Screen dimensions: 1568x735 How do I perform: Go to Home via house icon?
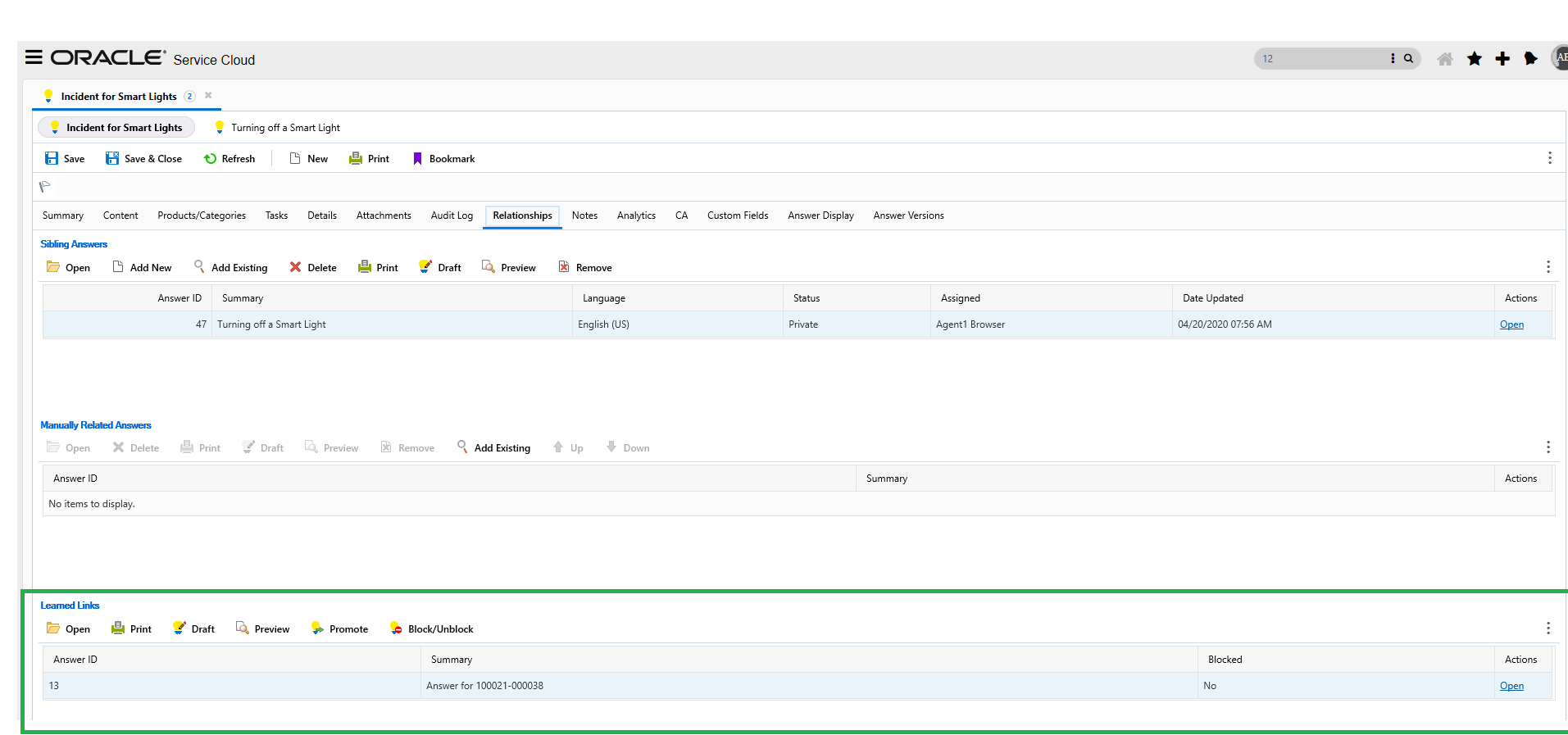tap(1445, 58)
